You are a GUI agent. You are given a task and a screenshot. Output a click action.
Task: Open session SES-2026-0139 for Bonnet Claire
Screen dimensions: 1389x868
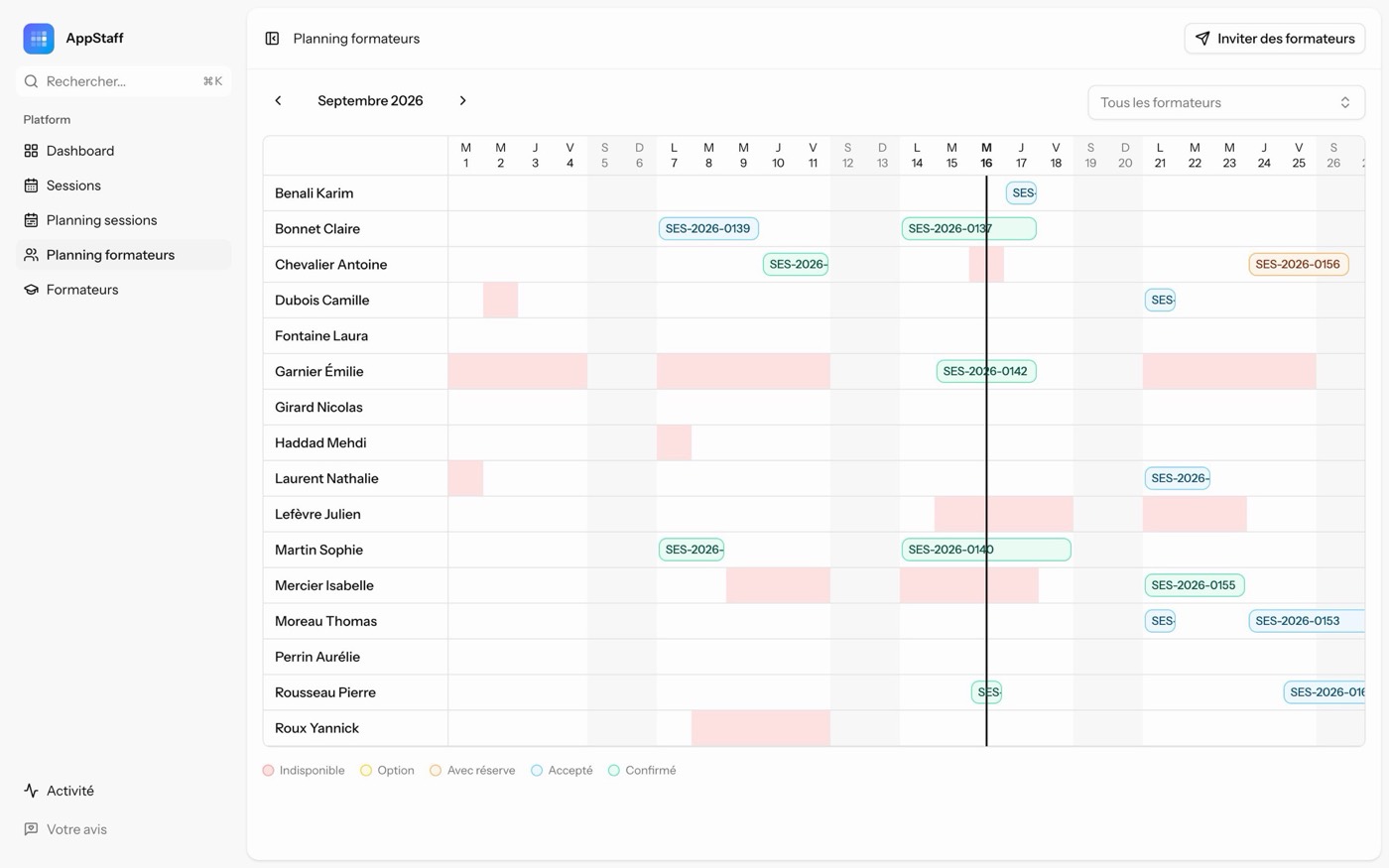click(x=708, y=228)
